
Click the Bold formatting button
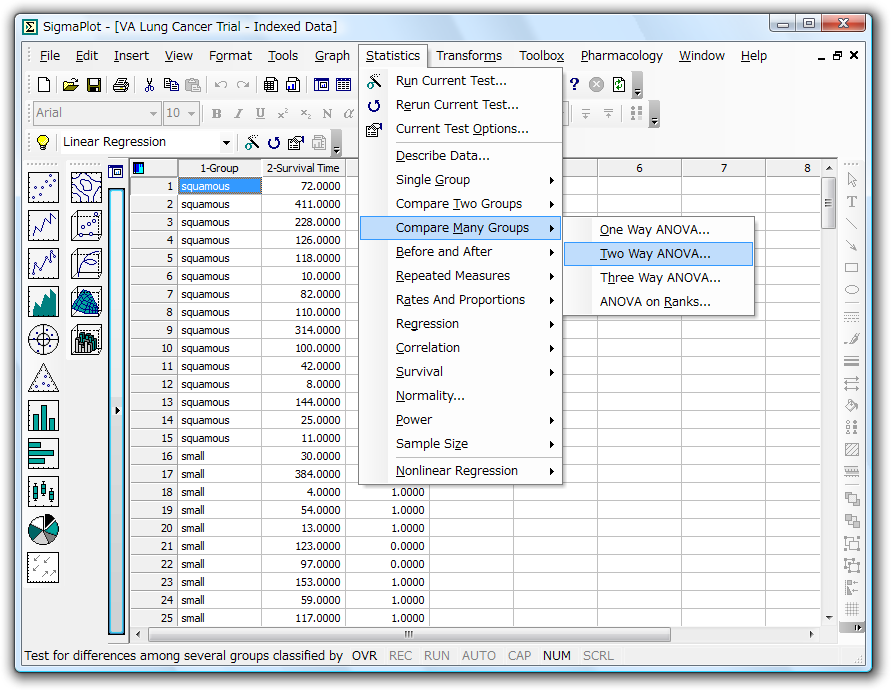[x=216, y=114]
